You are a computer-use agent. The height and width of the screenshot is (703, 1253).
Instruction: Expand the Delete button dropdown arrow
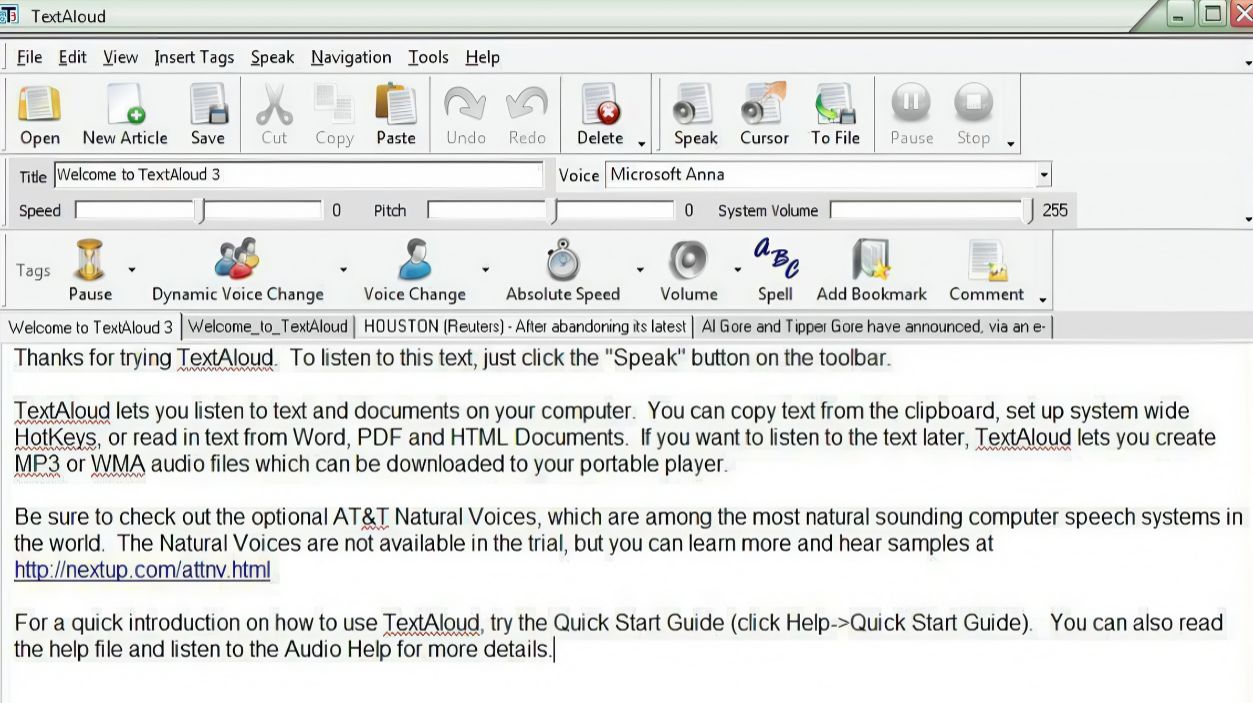tap(642, 144)
